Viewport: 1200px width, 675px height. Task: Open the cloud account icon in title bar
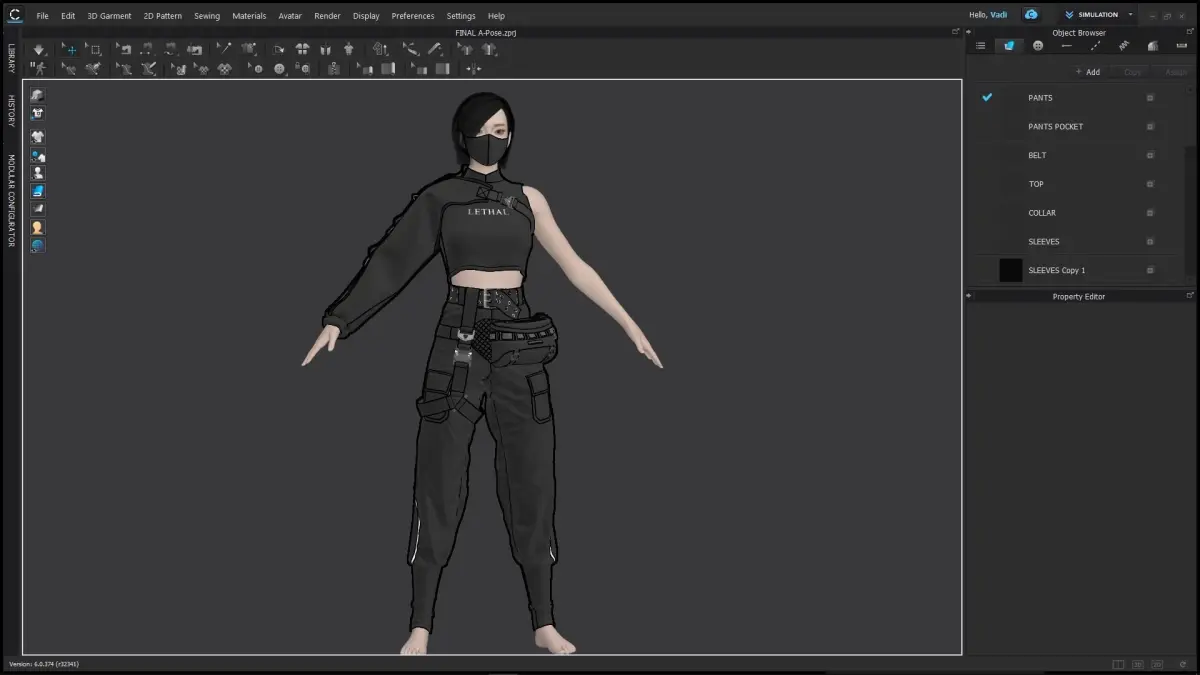pyautogui.click(x=1031, y=15)
